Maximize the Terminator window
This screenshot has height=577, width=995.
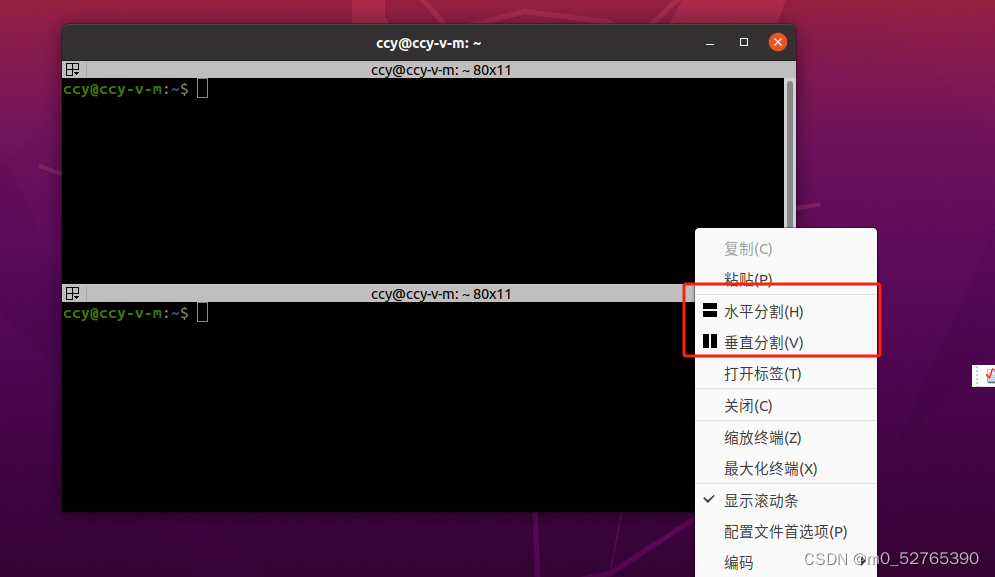(x=744, y=43)
